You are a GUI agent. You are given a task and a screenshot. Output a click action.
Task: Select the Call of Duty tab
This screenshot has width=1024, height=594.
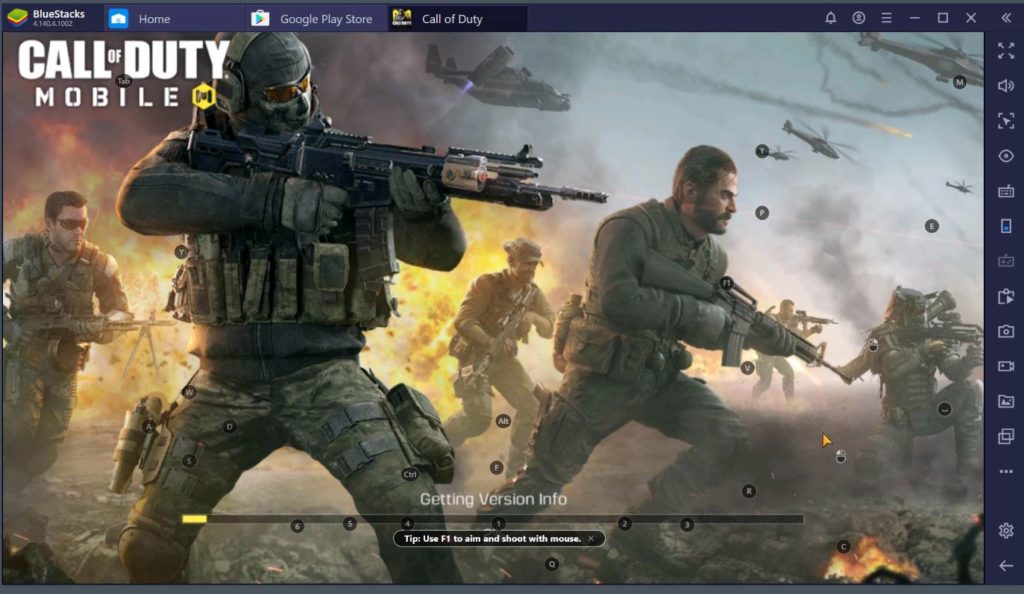457,18
